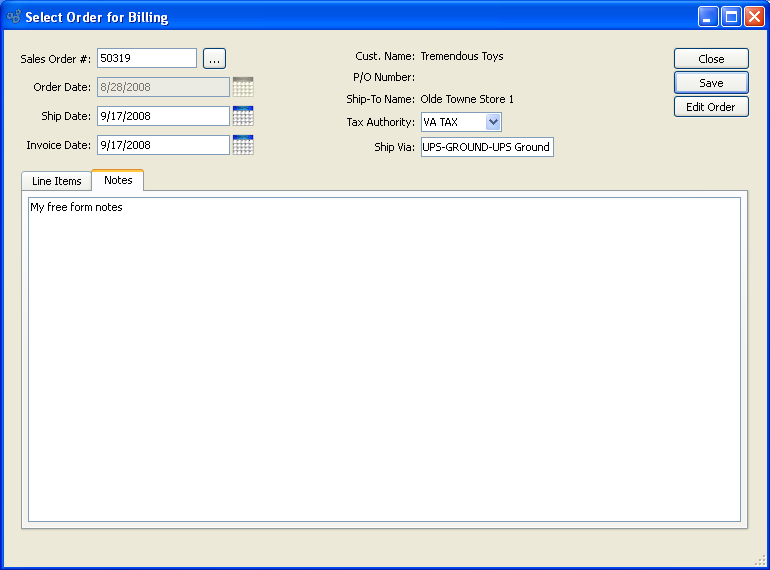Click into the Ship Date field
This screenshot has width=770, height=570.
(x=163, y=116)
